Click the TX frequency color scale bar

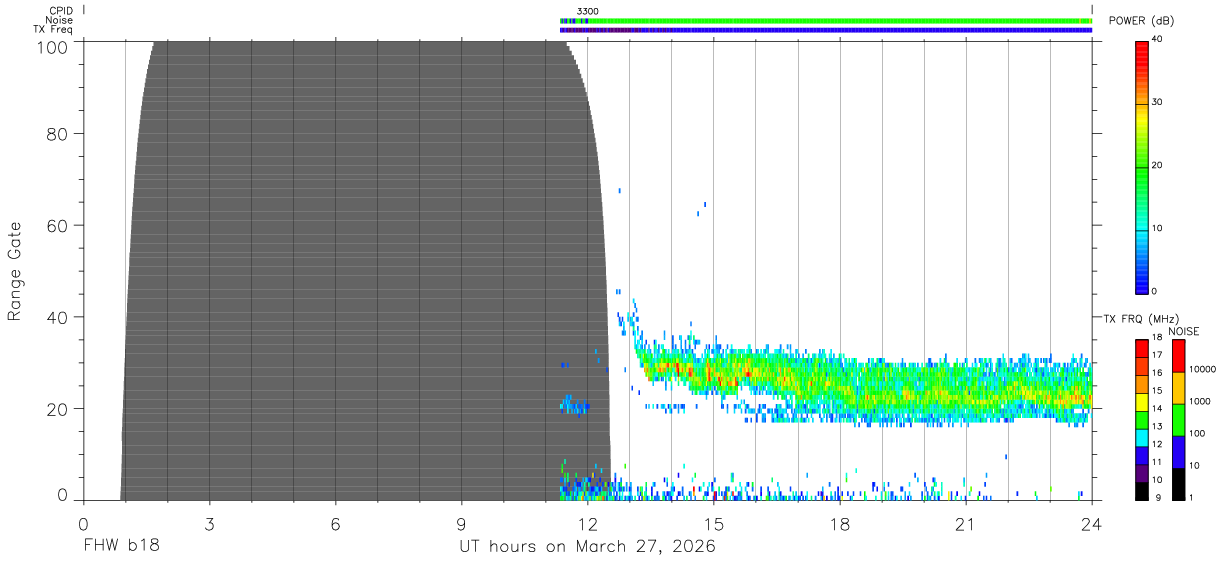point(1142,419)
